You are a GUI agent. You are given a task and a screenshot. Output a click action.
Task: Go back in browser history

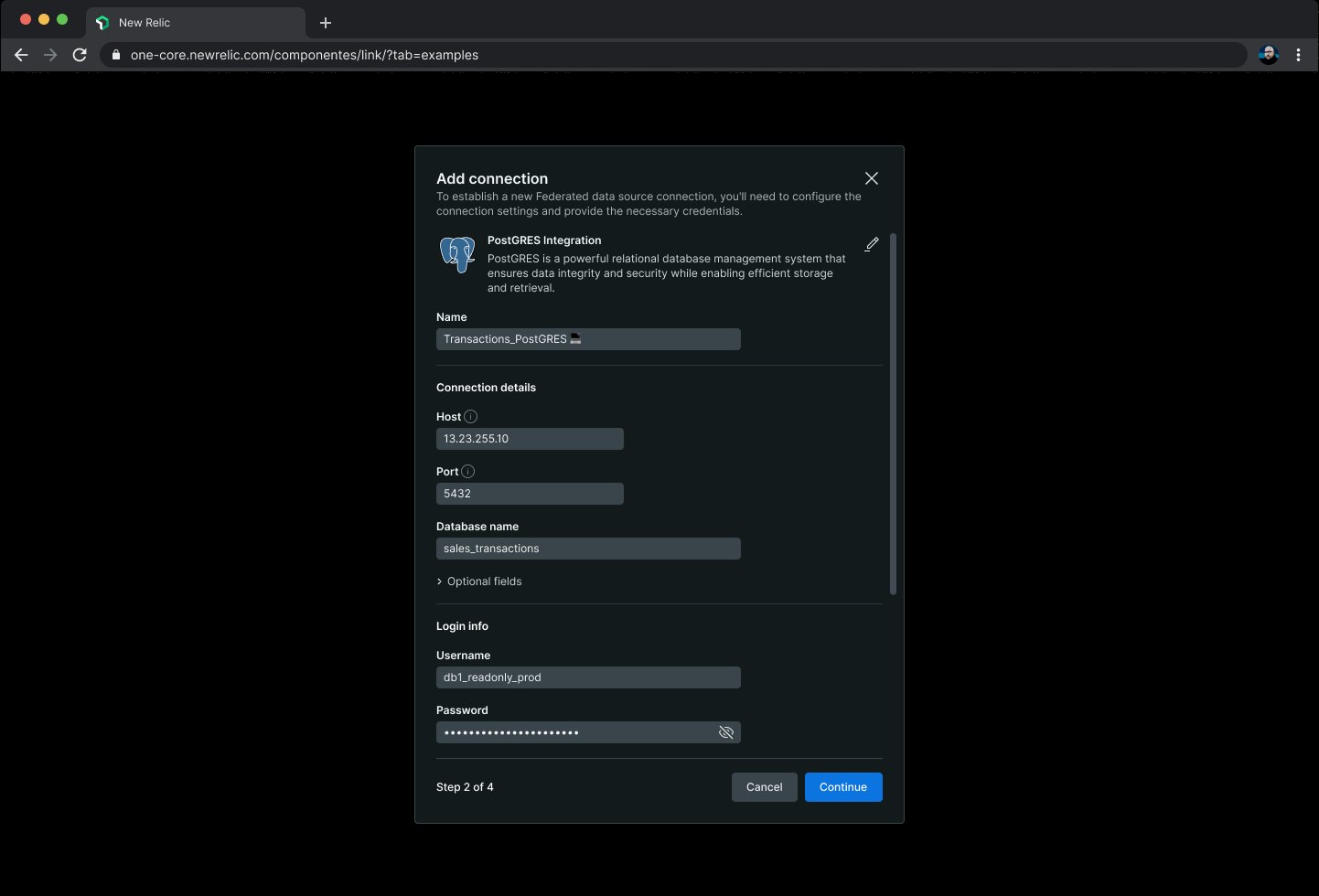point(21,55)
